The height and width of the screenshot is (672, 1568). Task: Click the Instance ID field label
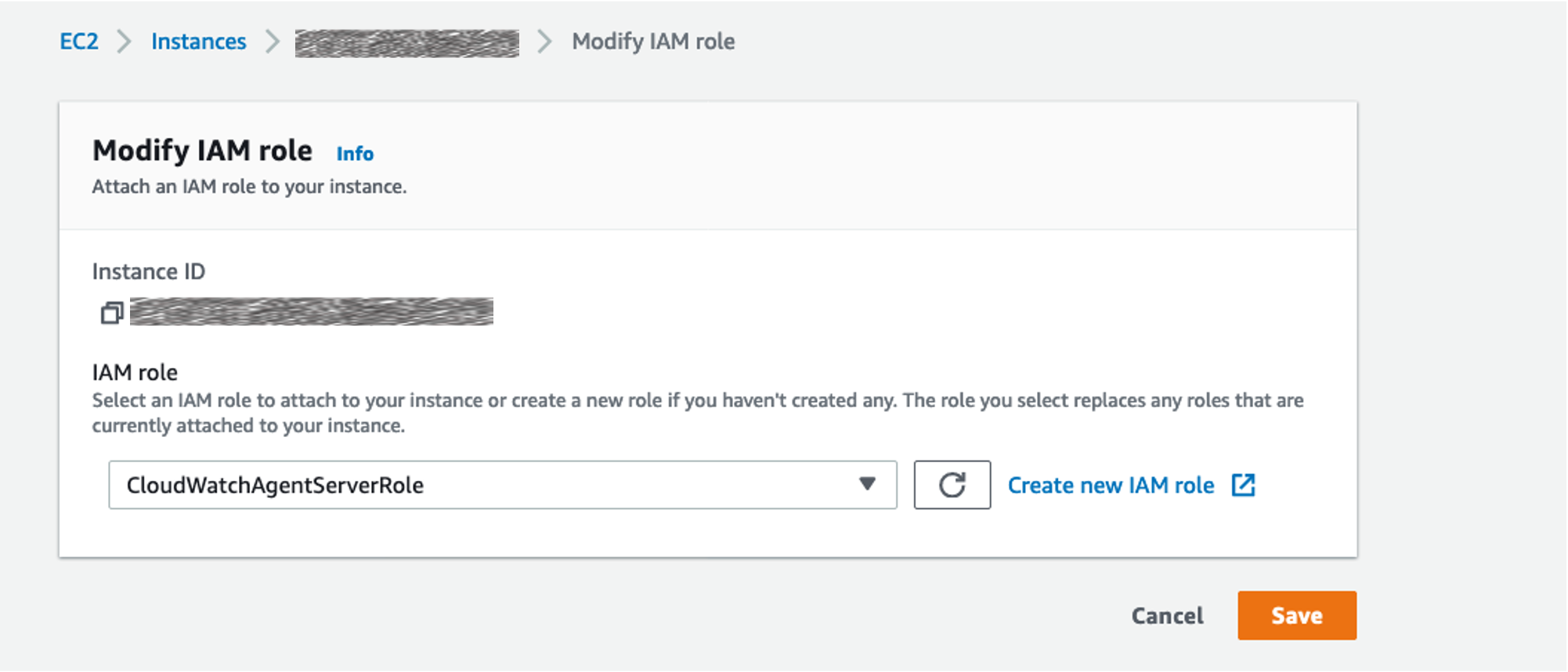(149, 271)
